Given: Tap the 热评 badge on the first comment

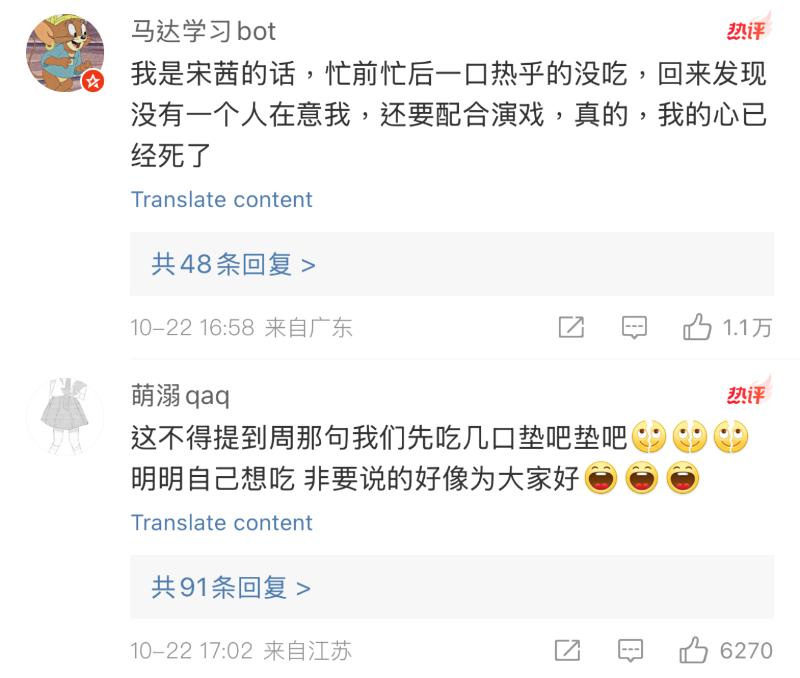Looking at the screenshot, I should point(745,31).
